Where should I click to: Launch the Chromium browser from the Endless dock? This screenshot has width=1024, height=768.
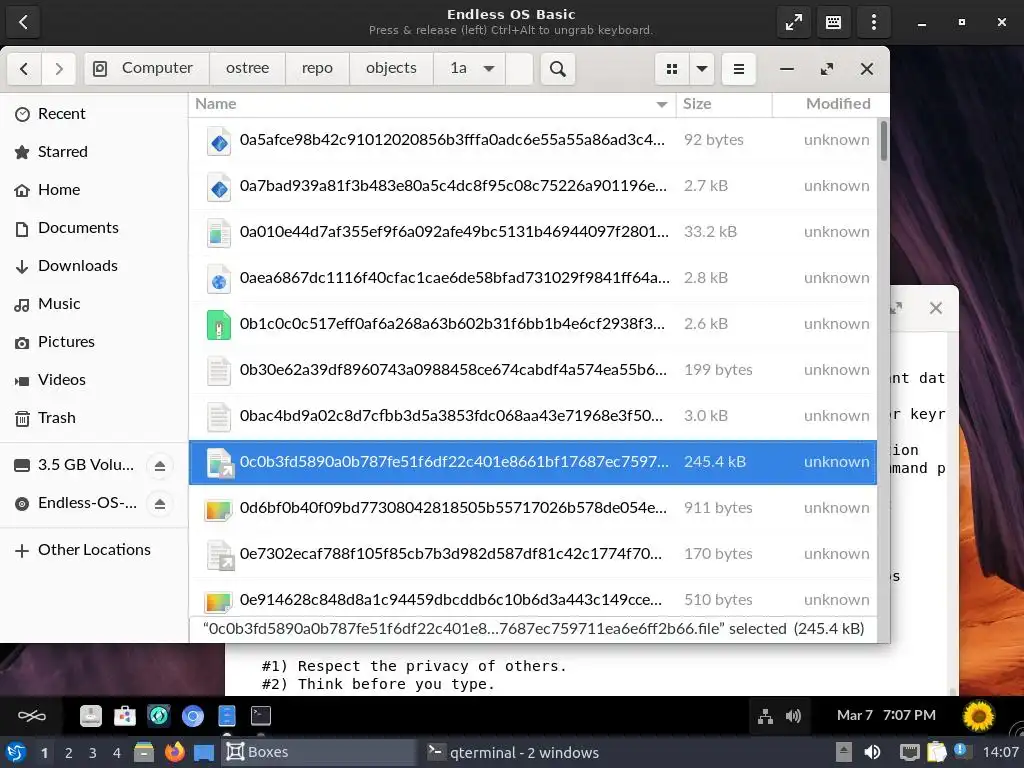click(x=193, y=716)
